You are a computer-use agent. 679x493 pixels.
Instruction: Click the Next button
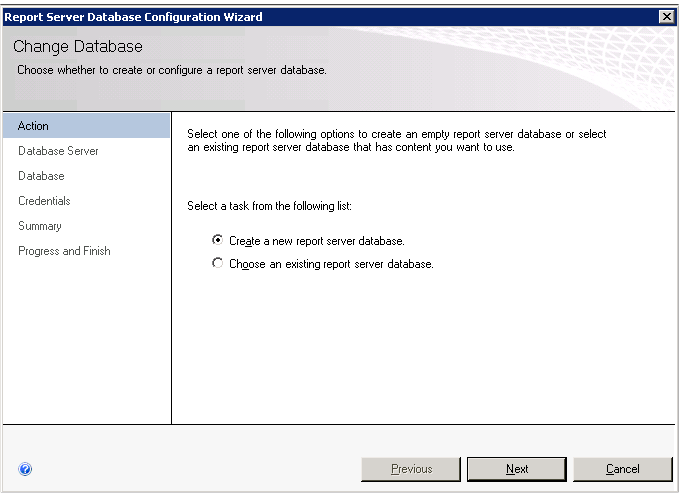[517, 469]
